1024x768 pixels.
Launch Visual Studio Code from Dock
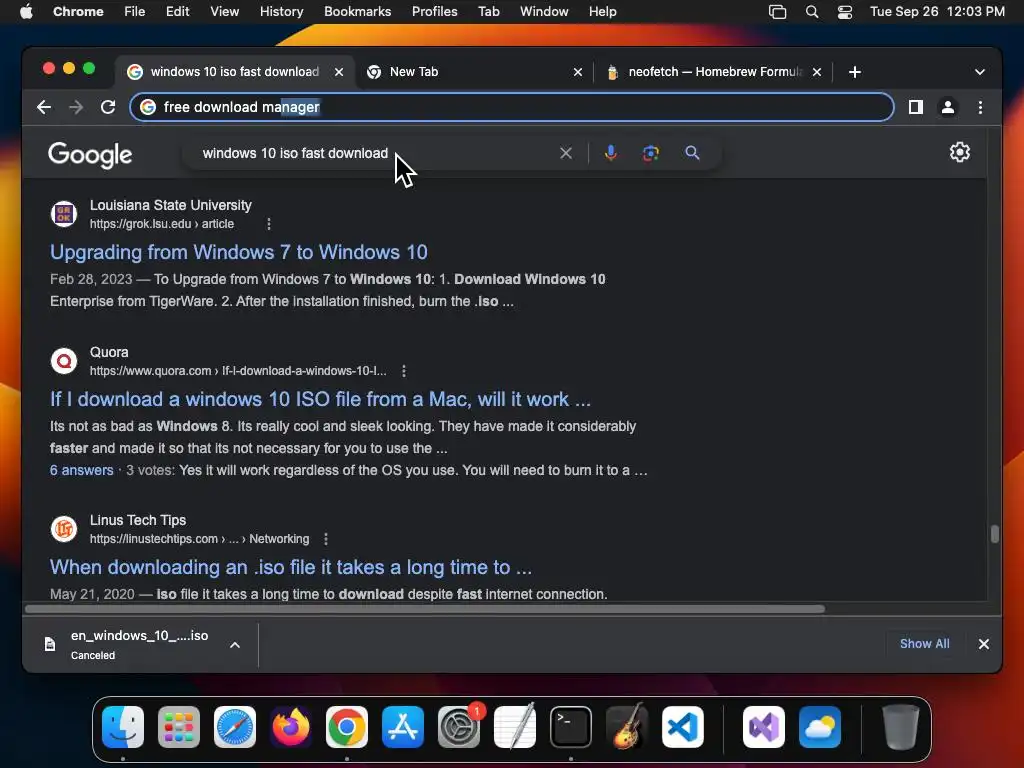pos(682,727)
